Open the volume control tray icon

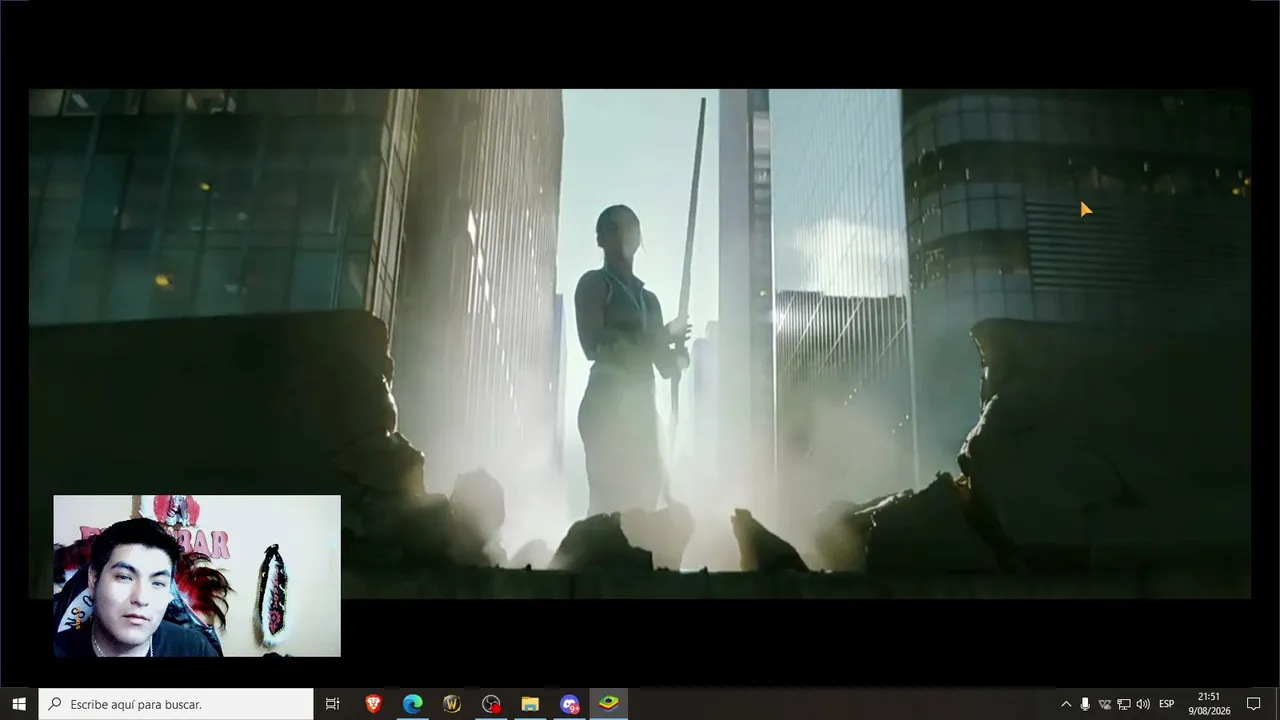(x=1143, y=704)
